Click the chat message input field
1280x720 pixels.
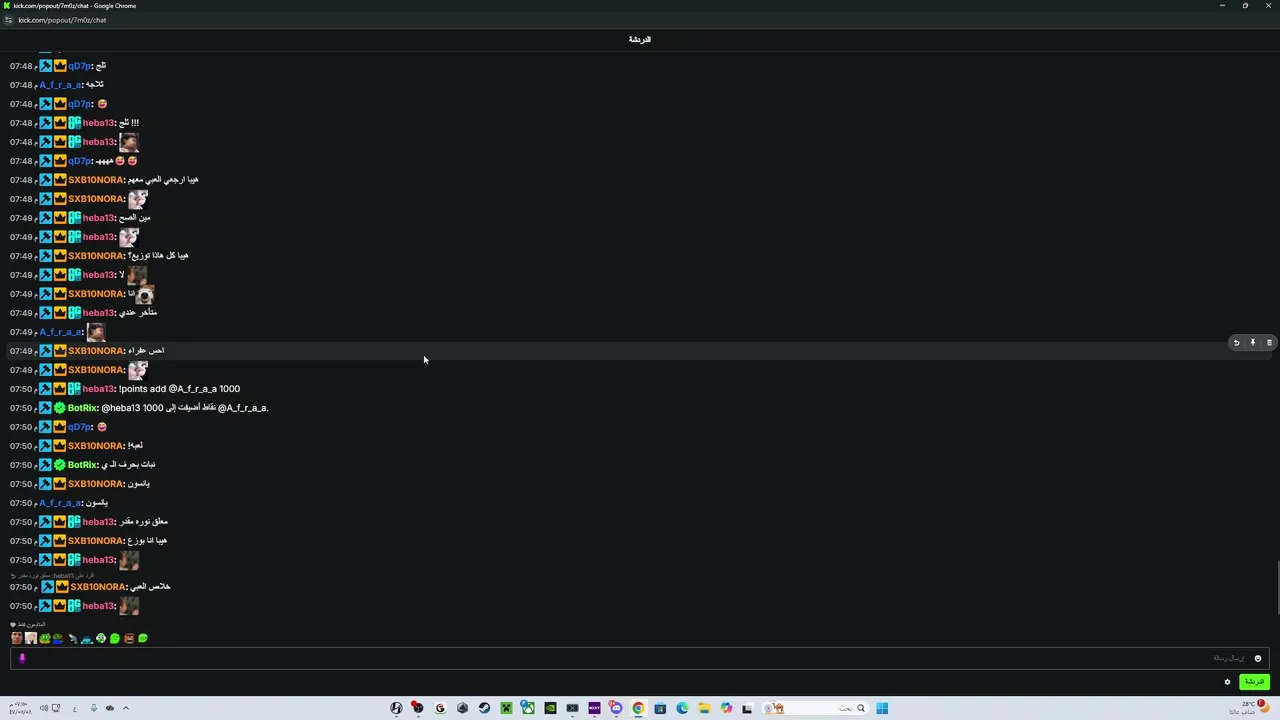(x=640, y=658)
